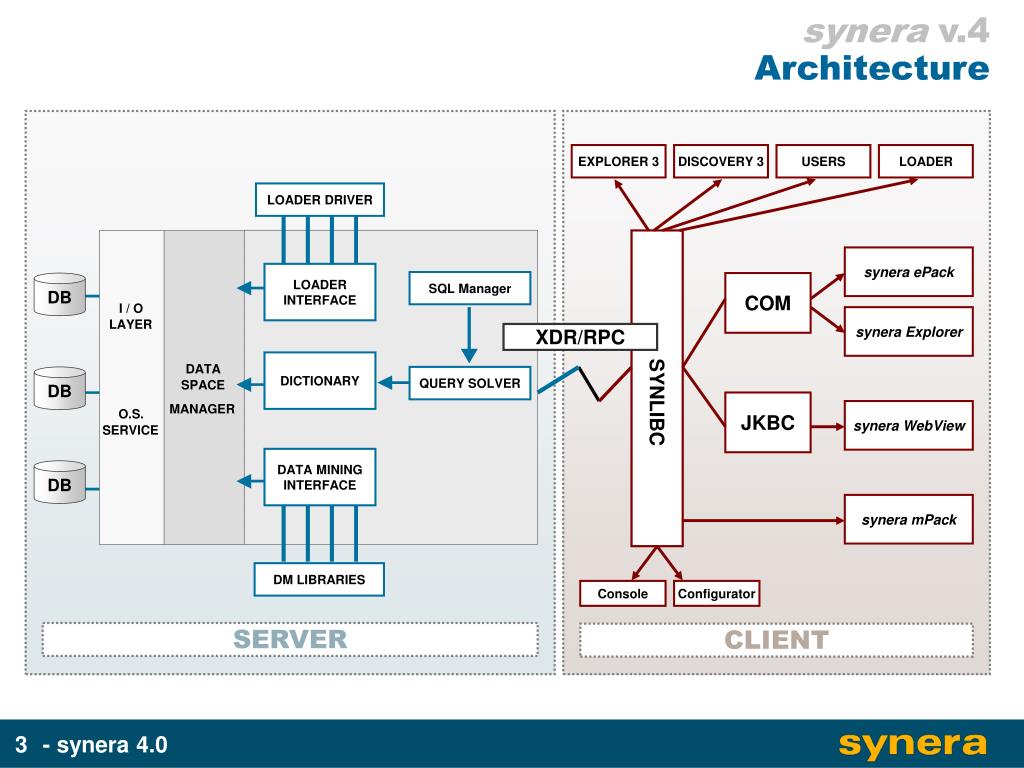Select the DM LIBRARIES box
This screenshot has width=1024, height=768.
click(x=319, y=579)
